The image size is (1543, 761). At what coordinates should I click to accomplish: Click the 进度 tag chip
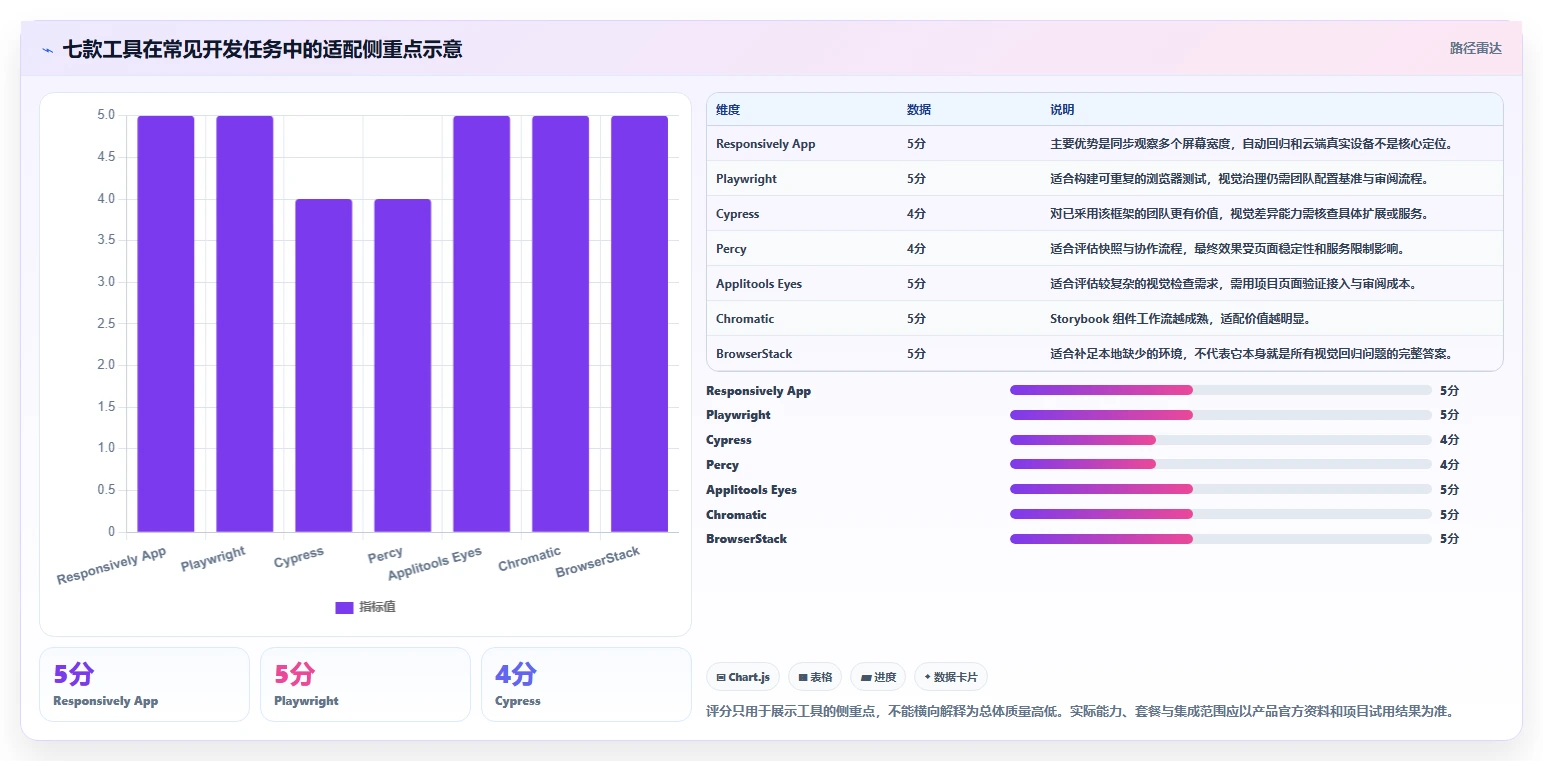coord(878,677)
